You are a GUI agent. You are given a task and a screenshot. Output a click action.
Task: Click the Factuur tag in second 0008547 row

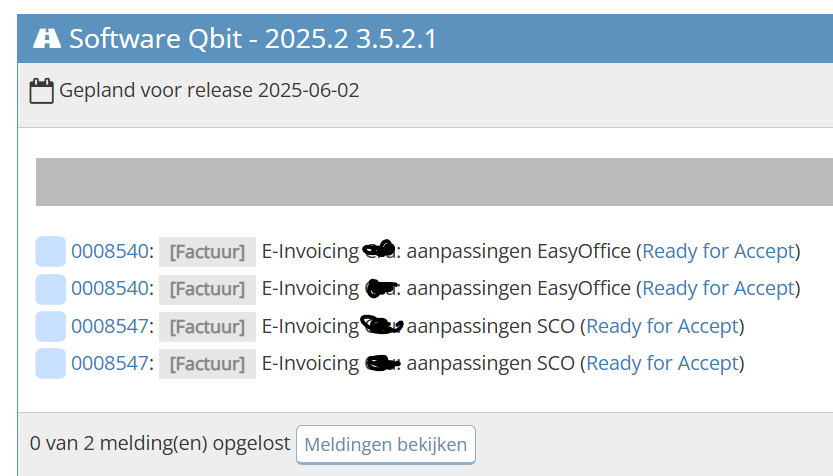click(207, 364)
